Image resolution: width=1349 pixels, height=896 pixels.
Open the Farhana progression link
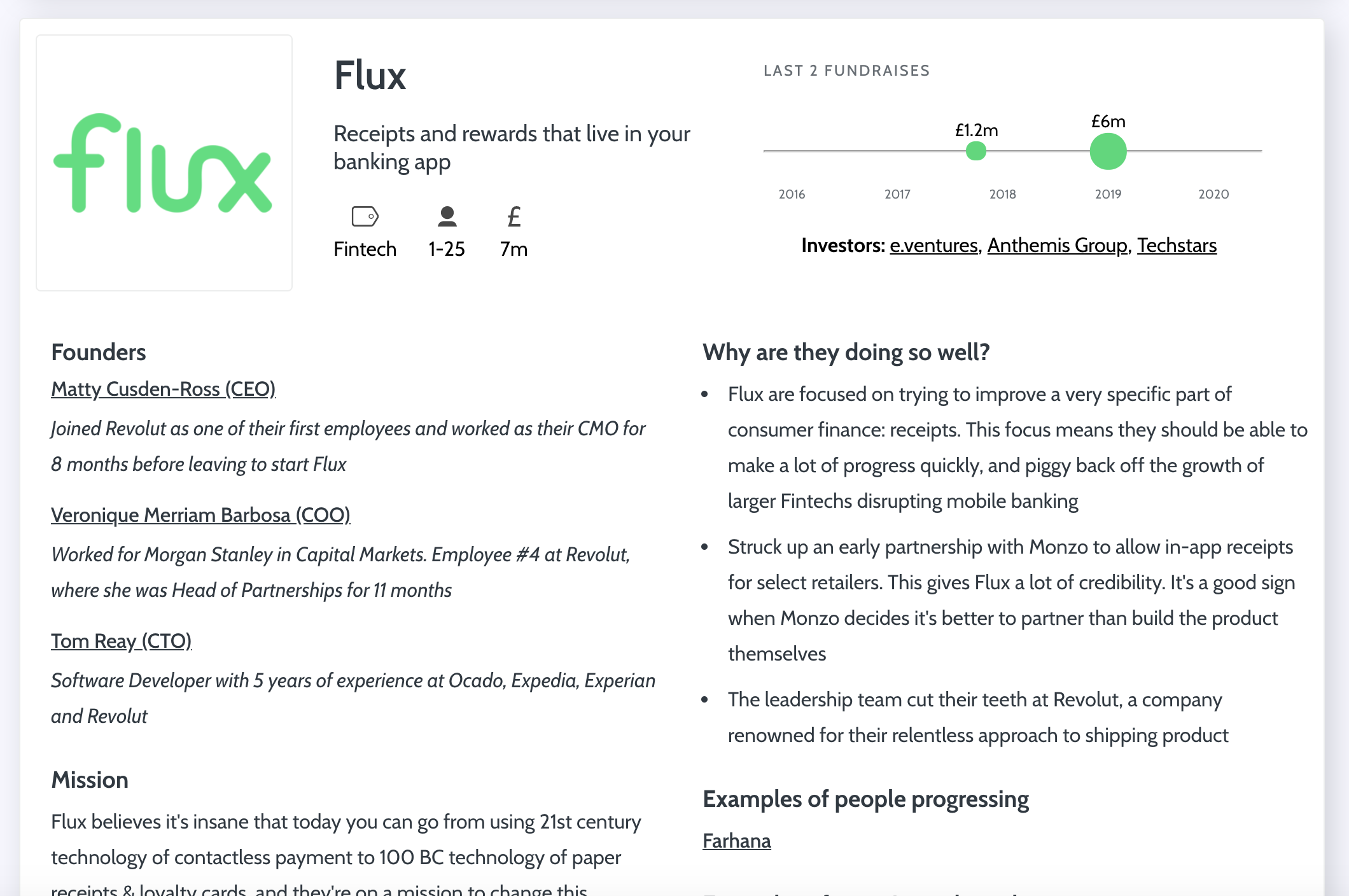click(x=736, y=841)
